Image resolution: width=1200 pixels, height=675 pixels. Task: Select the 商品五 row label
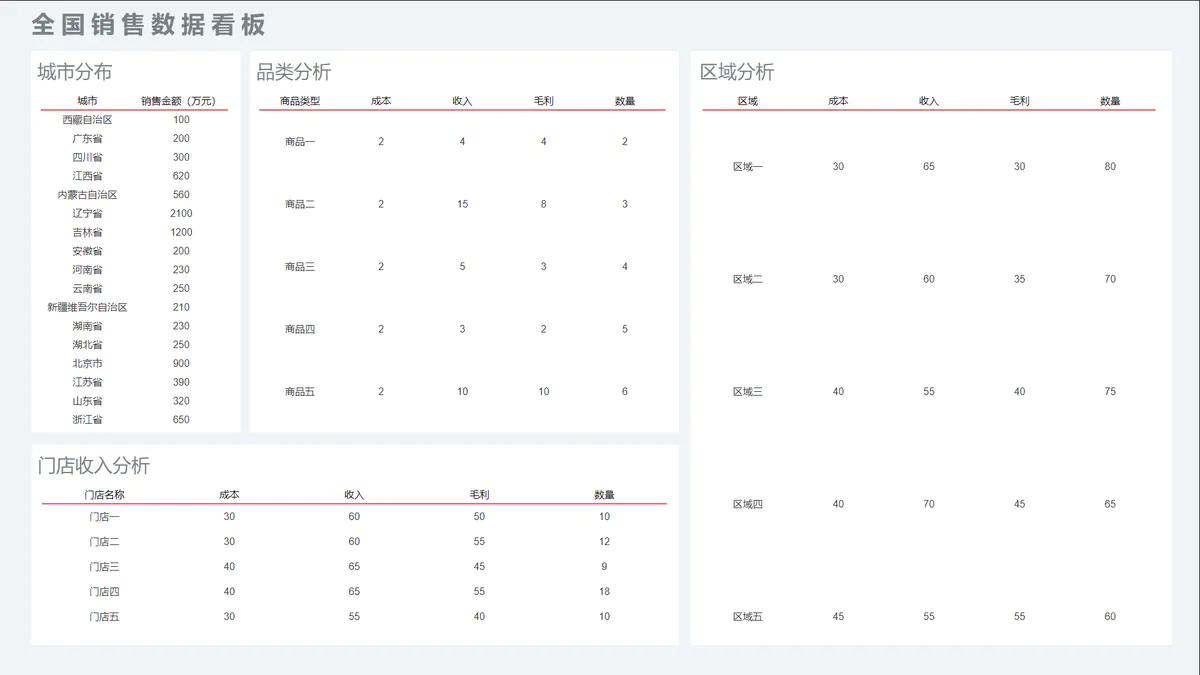click(300, 392)
